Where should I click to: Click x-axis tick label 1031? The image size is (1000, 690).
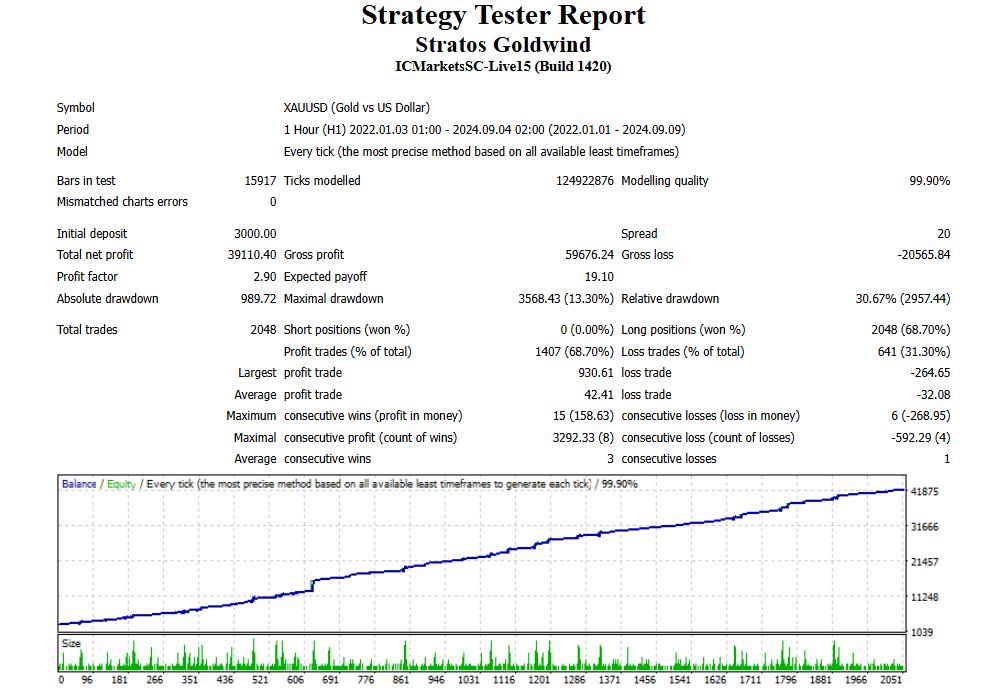coord(469,680)
